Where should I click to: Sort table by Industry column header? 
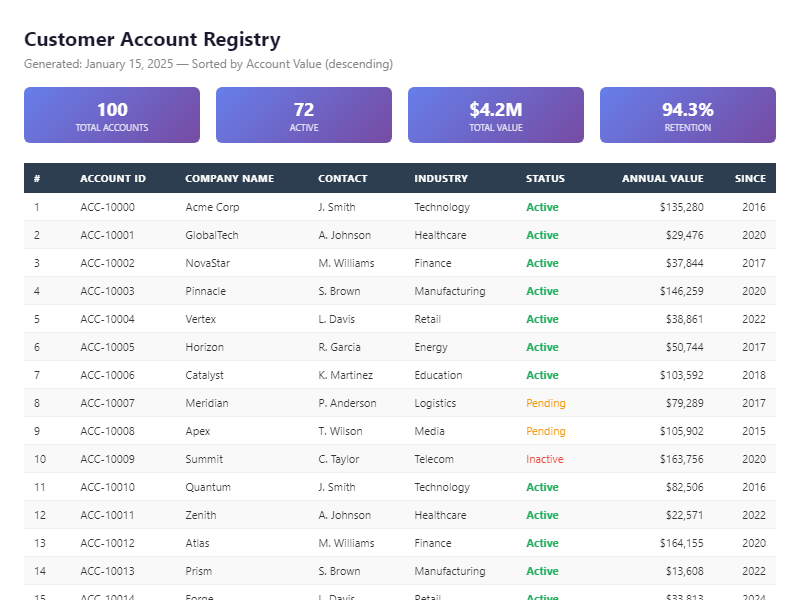(441, 179)
